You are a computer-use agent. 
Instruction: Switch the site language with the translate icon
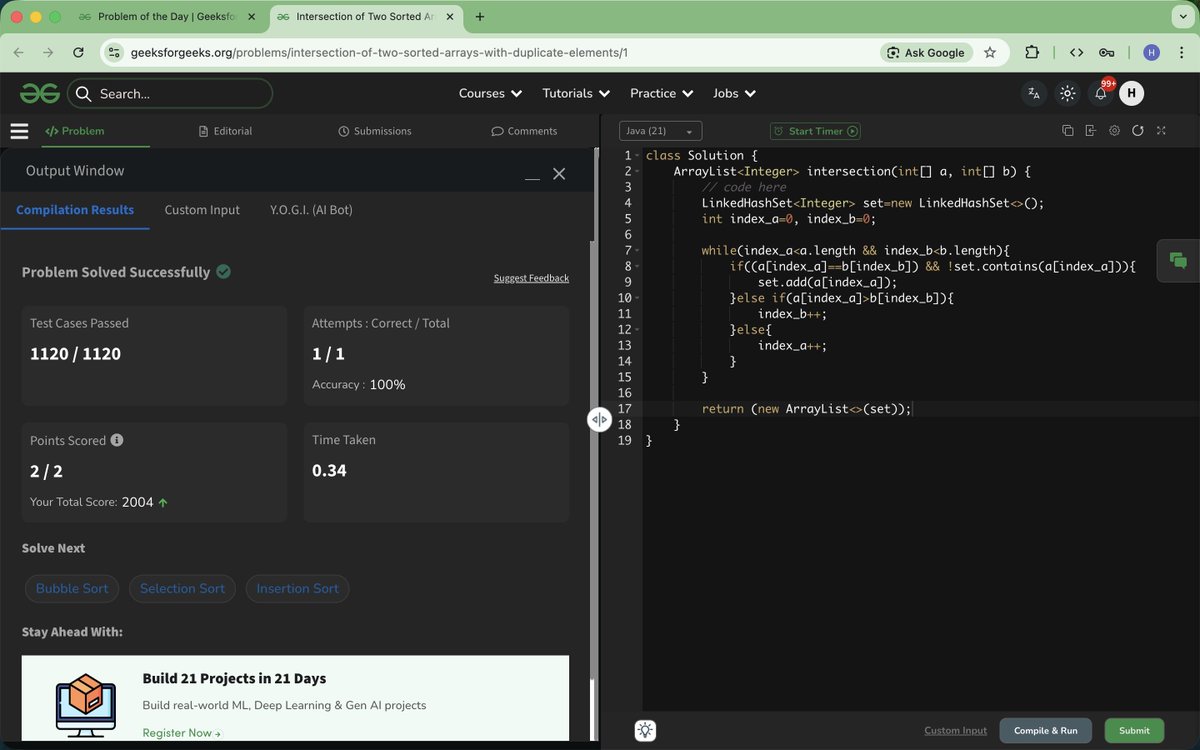point(1034,93)
